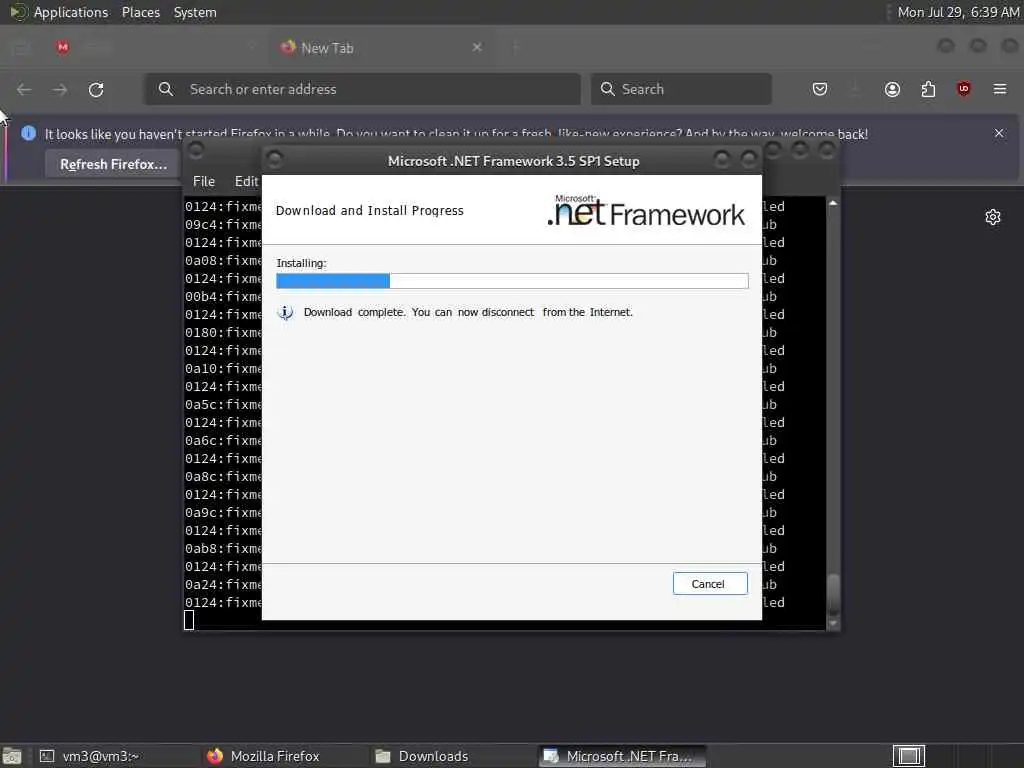Dismiss the Firefox notification bar

click(x=999, y=133)
